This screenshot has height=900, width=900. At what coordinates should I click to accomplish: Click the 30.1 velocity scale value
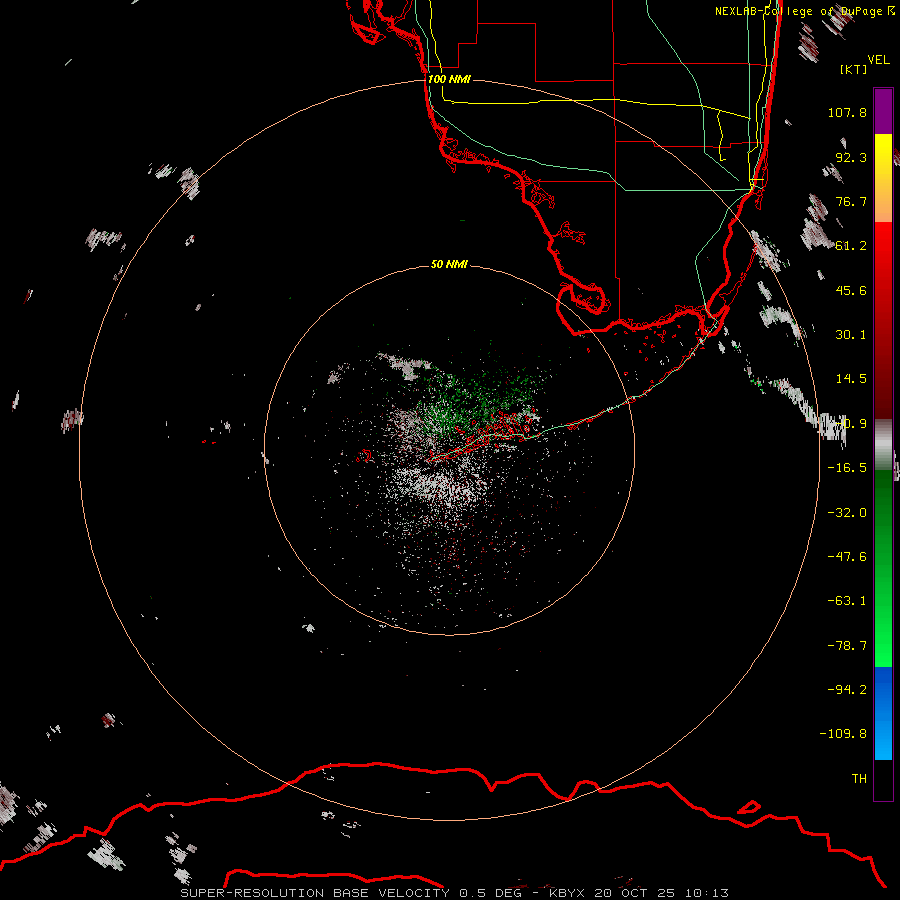(x=851, y=335)
